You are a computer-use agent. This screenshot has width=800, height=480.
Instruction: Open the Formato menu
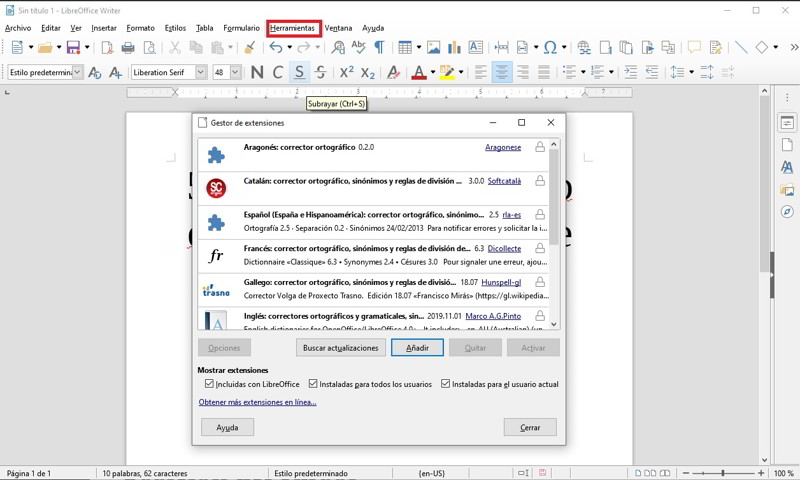[140, 28]
